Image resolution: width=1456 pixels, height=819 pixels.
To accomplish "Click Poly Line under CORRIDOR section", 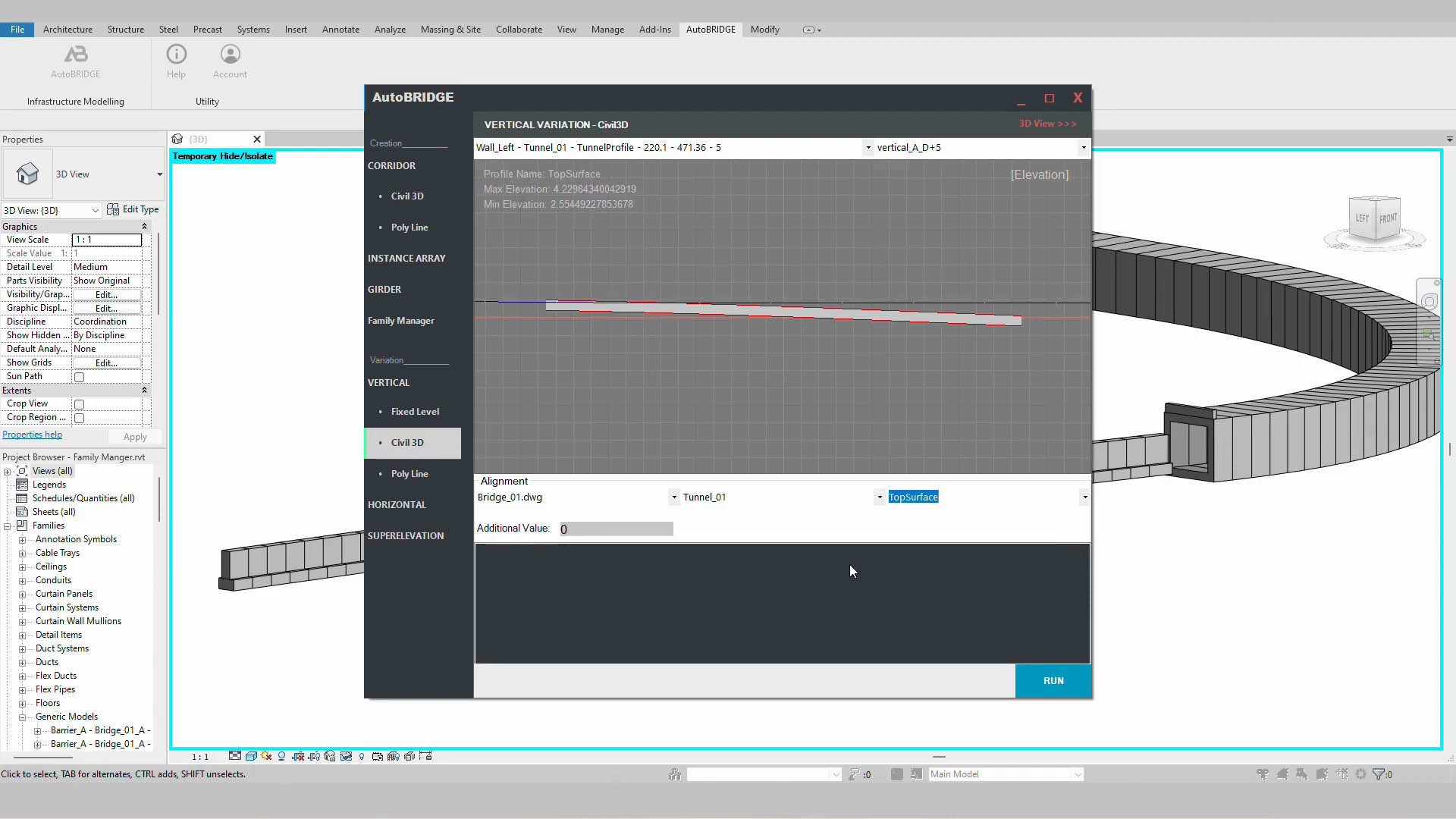I will coord(409,227).
